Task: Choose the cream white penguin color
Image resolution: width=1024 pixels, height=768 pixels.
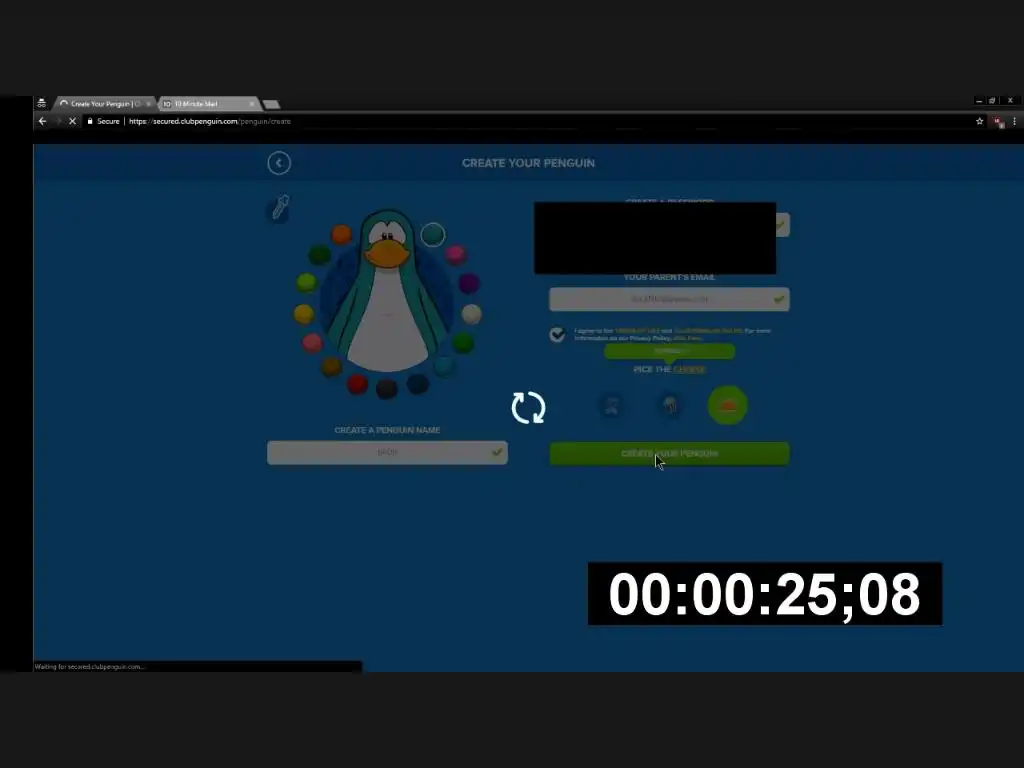Action: point(472,314)
